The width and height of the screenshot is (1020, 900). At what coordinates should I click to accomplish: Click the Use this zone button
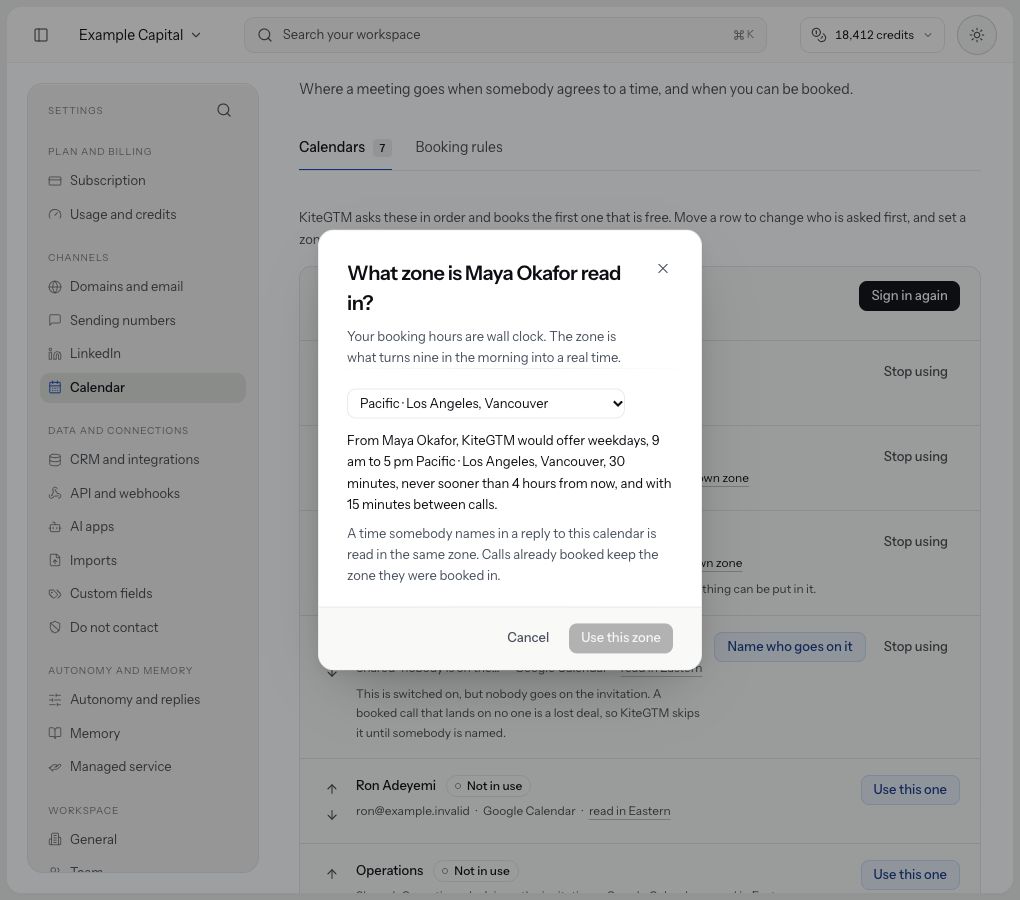[x=621, y=638]
